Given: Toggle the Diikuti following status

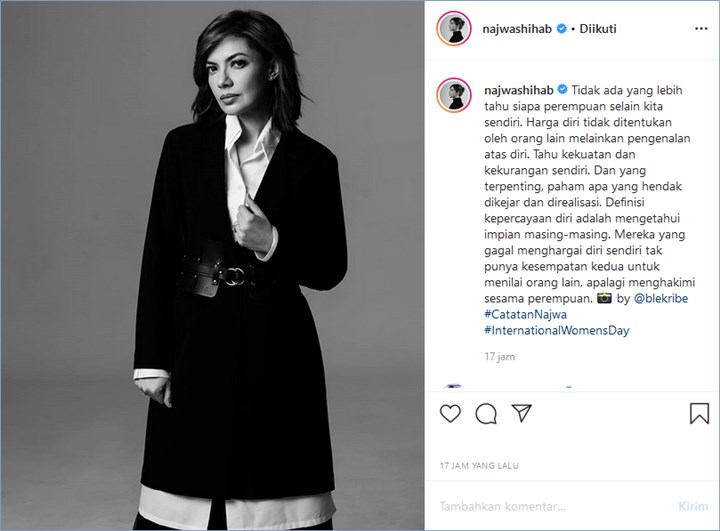Looking at the screenshot, I should pos(597,28).
